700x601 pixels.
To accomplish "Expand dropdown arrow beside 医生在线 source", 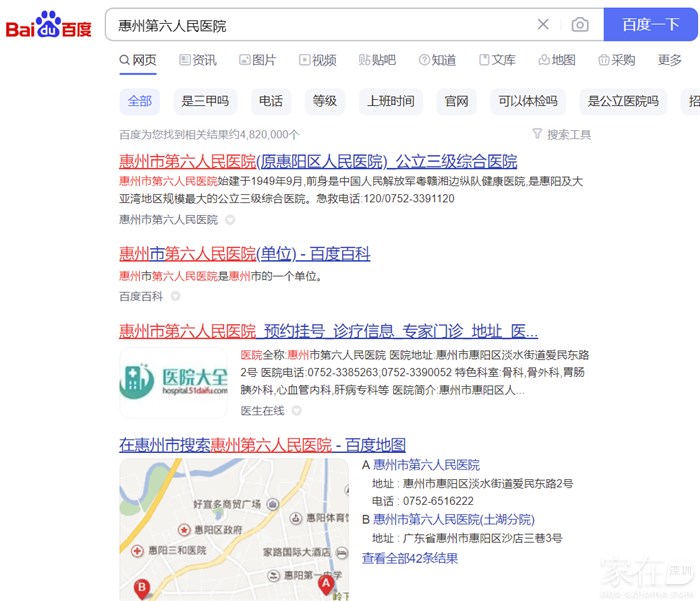I will (x=296, y=410).
